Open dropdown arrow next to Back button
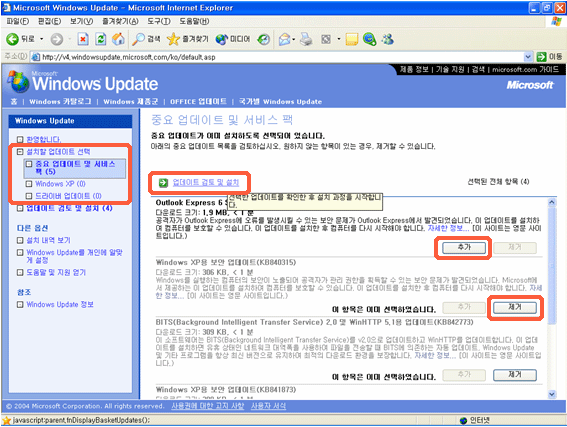This screenshot has width=567, height=427. [x=42, y=39]
